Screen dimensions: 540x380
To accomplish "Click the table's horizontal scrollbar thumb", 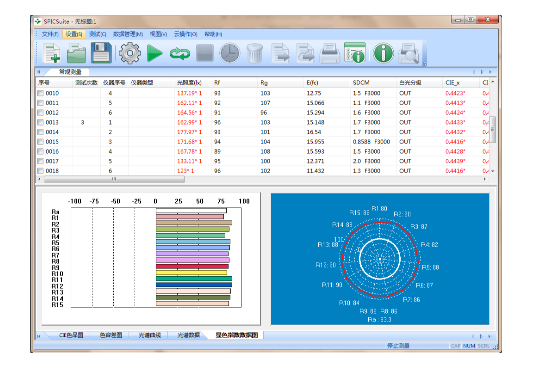I will [x=114, y=179].
